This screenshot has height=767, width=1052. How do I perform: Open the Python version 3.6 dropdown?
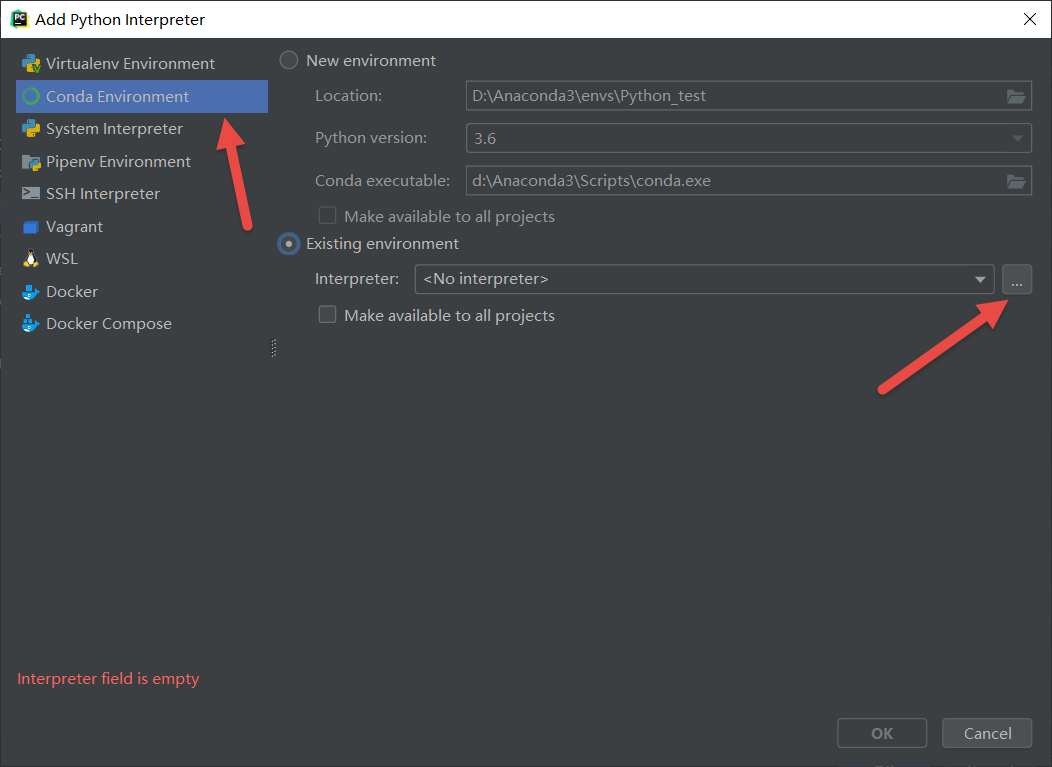(x=749, y=138)
